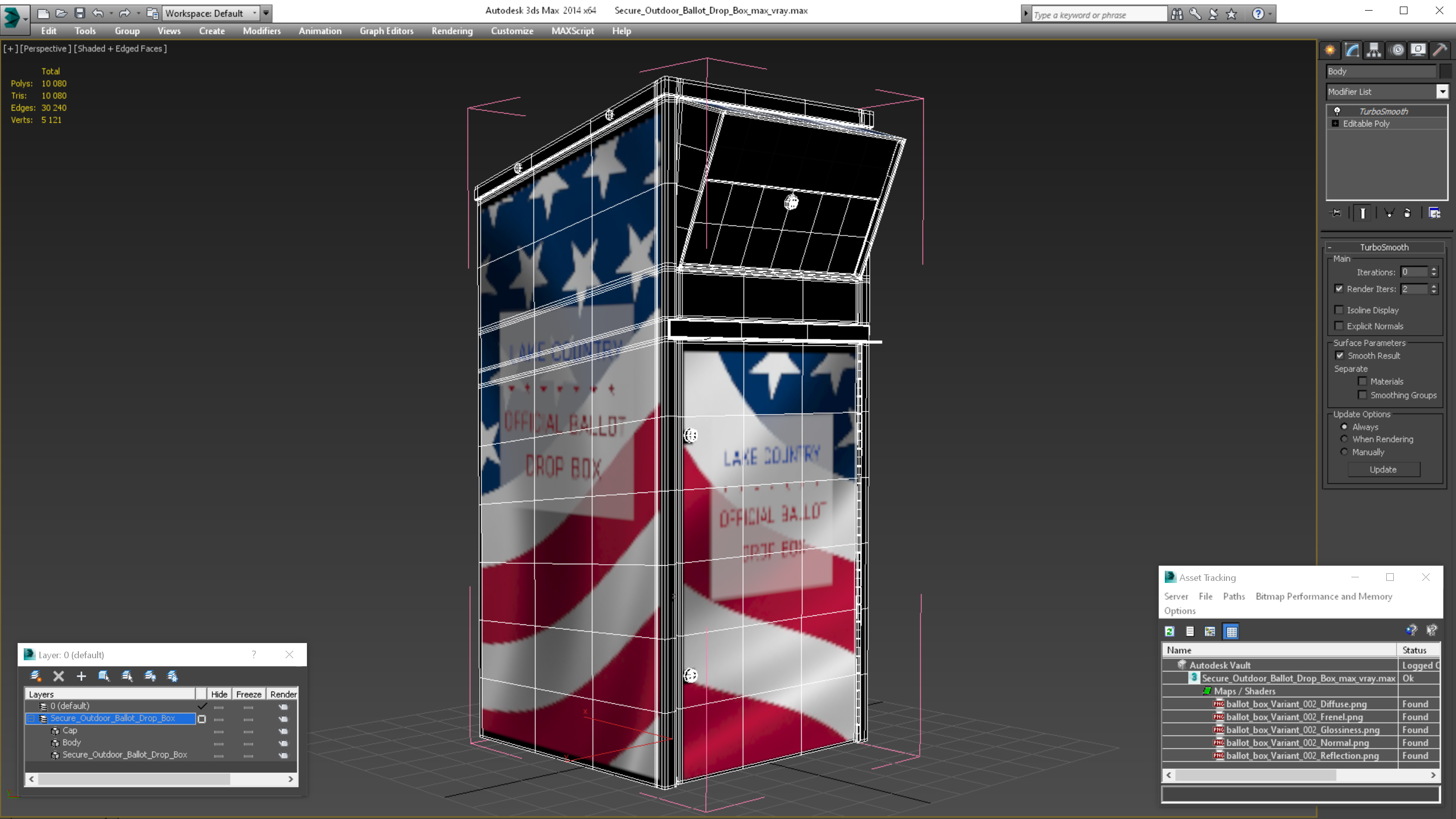
Task: Open the Quick Access Toolbar customize arrow
Action: tap(266, 13)
